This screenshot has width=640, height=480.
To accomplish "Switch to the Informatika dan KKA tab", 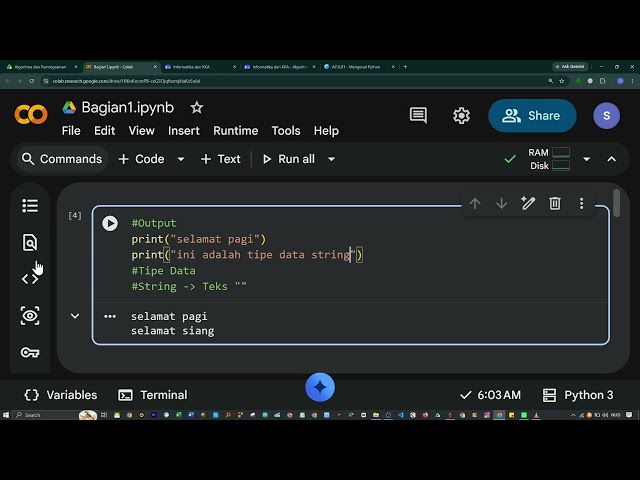I will pos(200,67).
